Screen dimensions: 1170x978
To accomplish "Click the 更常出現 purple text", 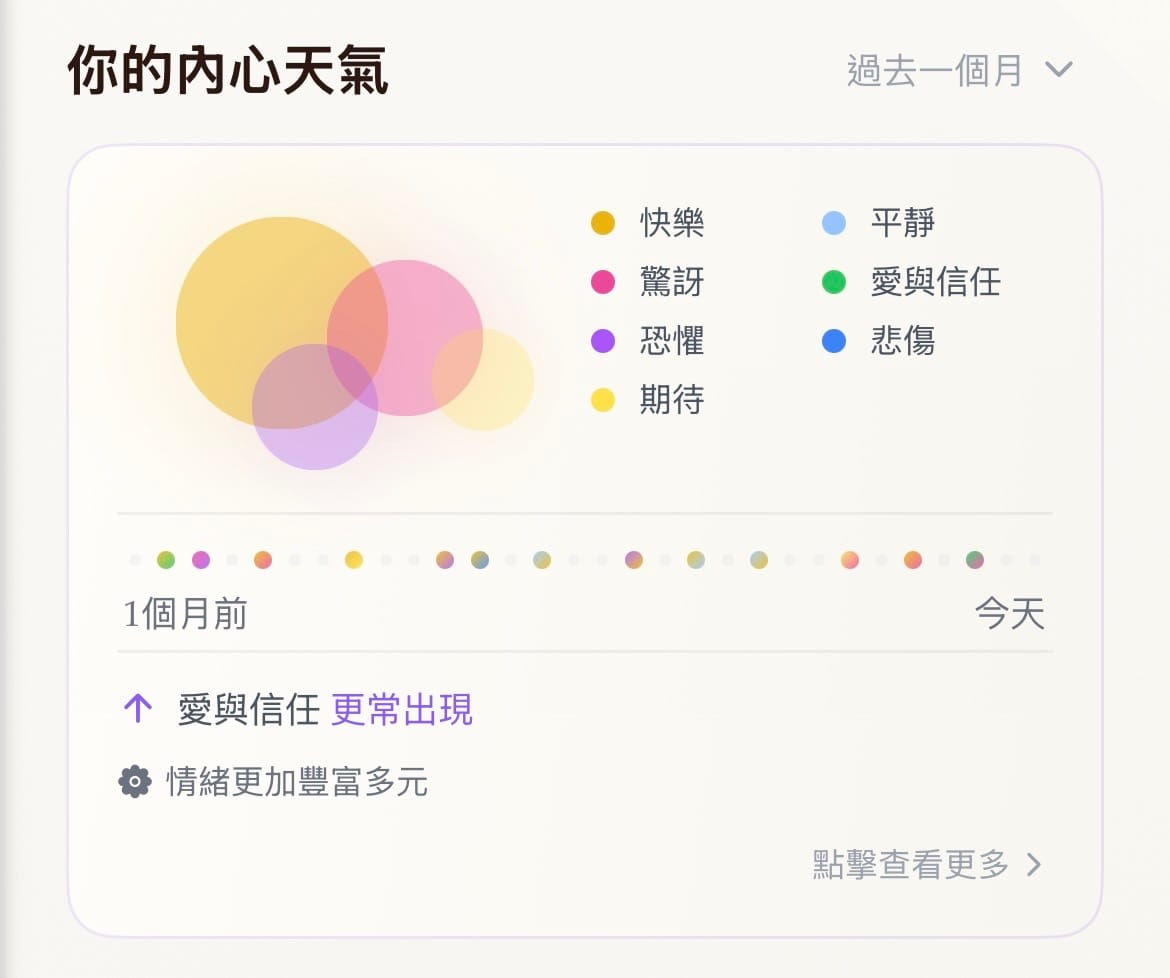I will (x=402, y=710).
